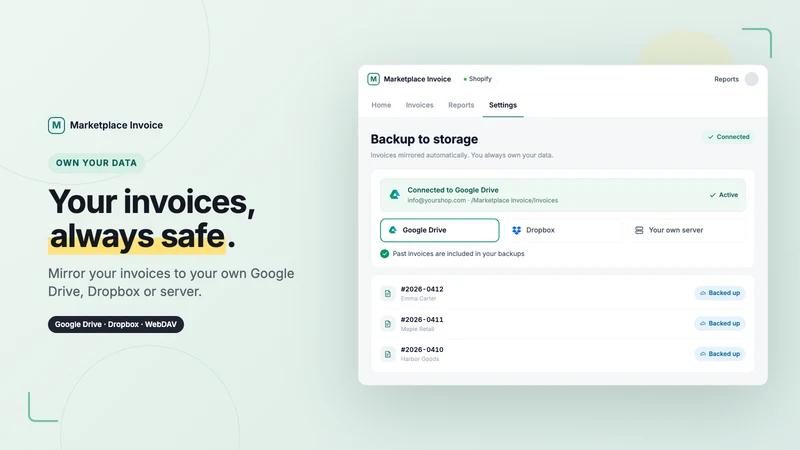Open the Home tab
800x450 pixels.
[x=381, y=105]
